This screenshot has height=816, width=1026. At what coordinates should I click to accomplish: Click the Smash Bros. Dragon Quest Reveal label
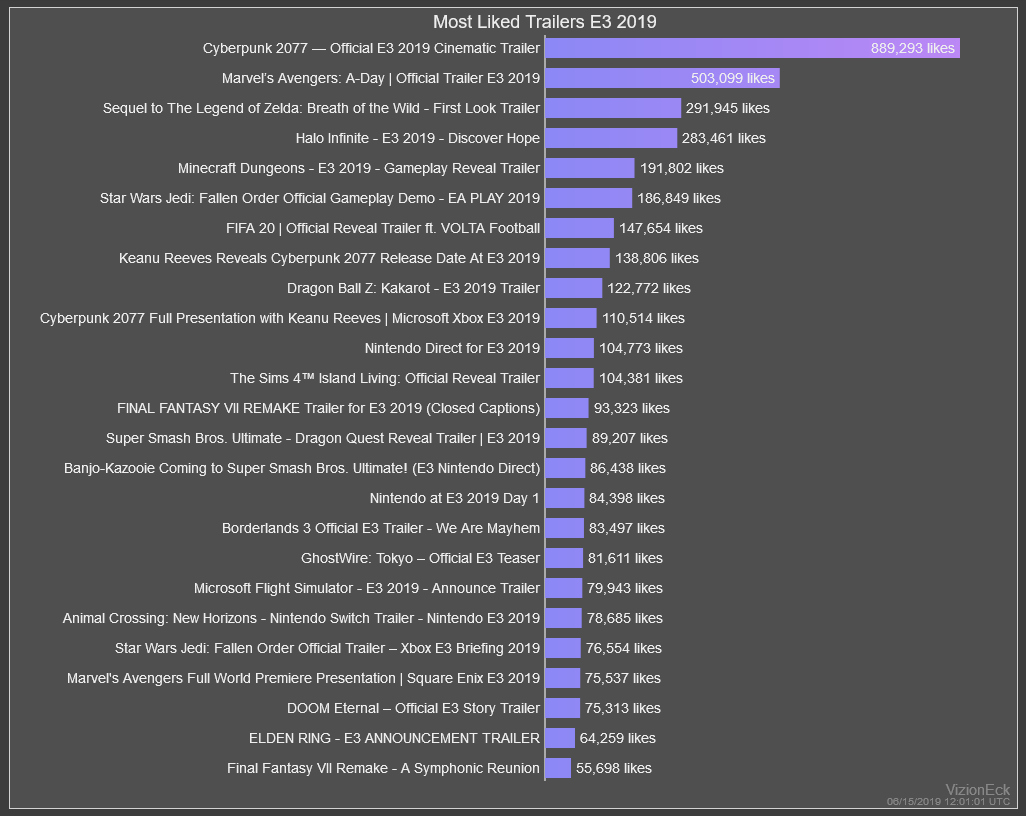323,438
